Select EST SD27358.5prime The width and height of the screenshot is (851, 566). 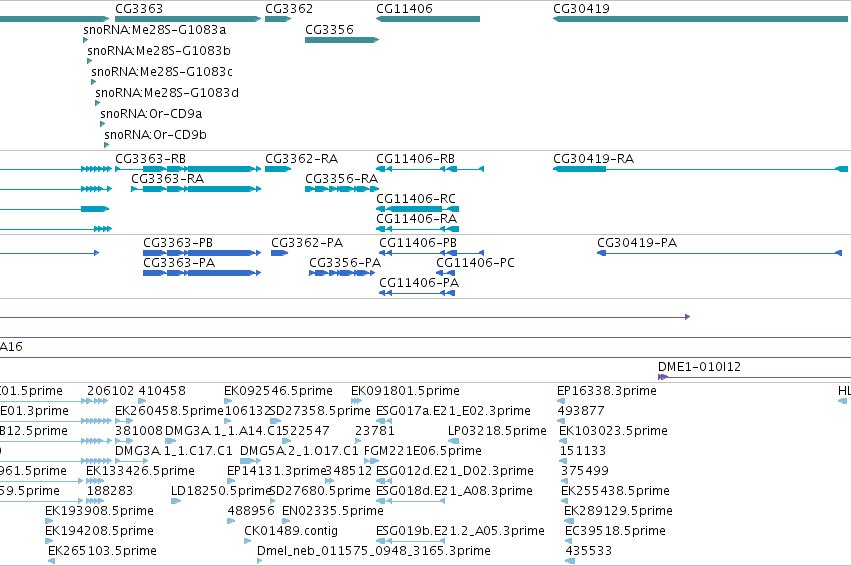coord(320,411)
